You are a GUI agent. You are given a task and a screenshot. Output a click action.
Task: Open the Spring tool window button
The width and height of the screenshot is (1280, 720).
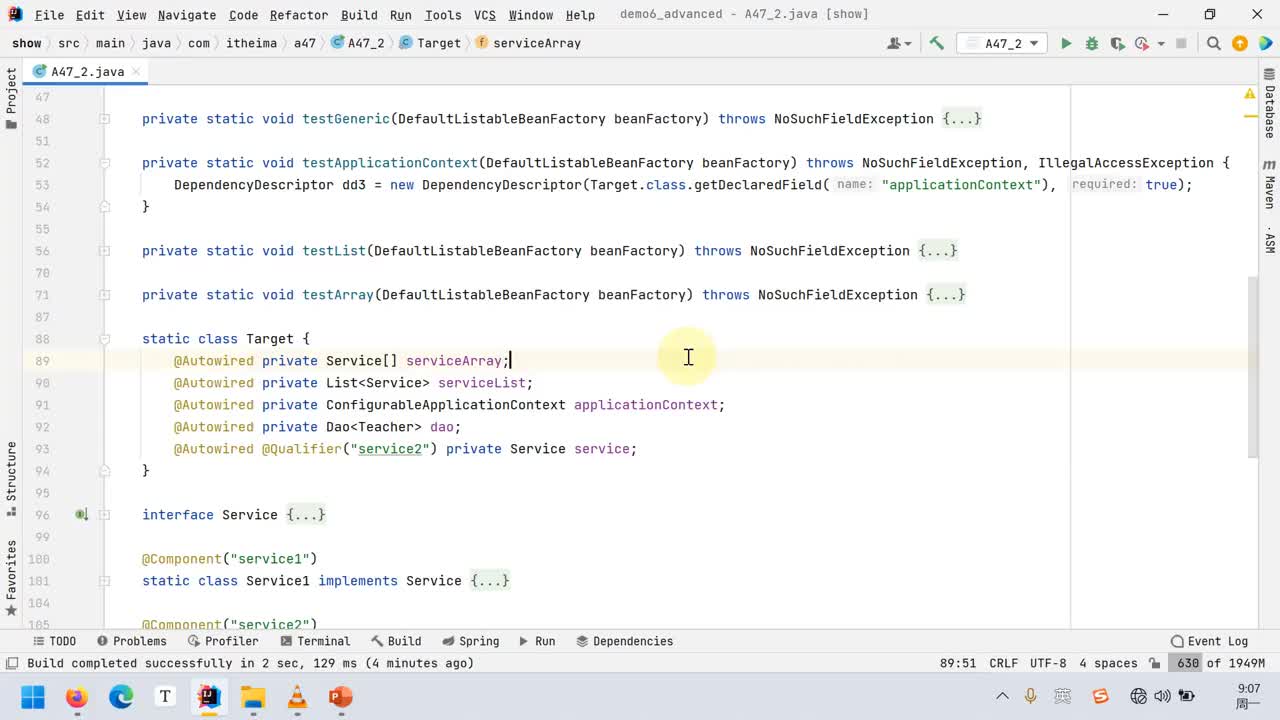coord(471,641)
